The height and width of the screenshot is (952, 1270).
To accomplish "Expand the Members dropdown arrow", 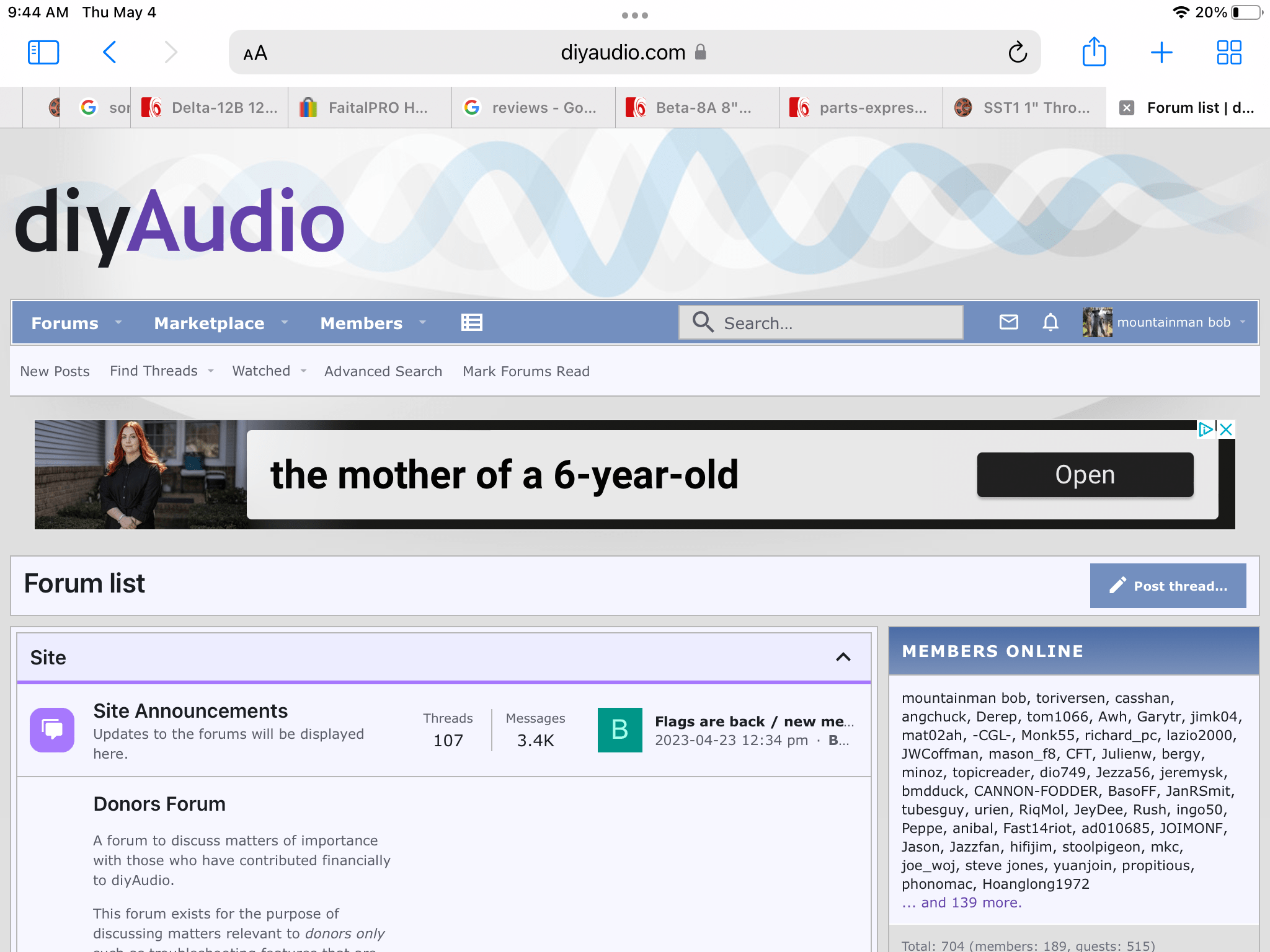I will click(x=422, y=322).
